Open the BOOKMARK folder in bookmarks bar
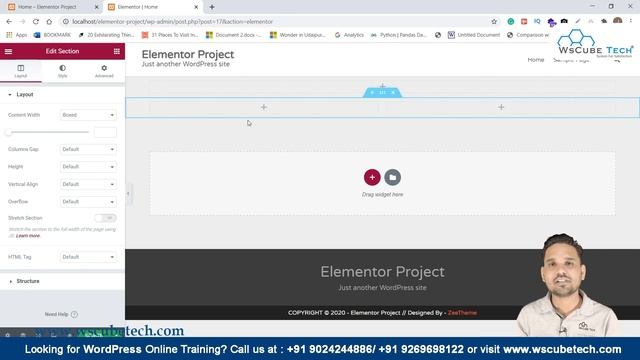 click(x=52, y=35)
